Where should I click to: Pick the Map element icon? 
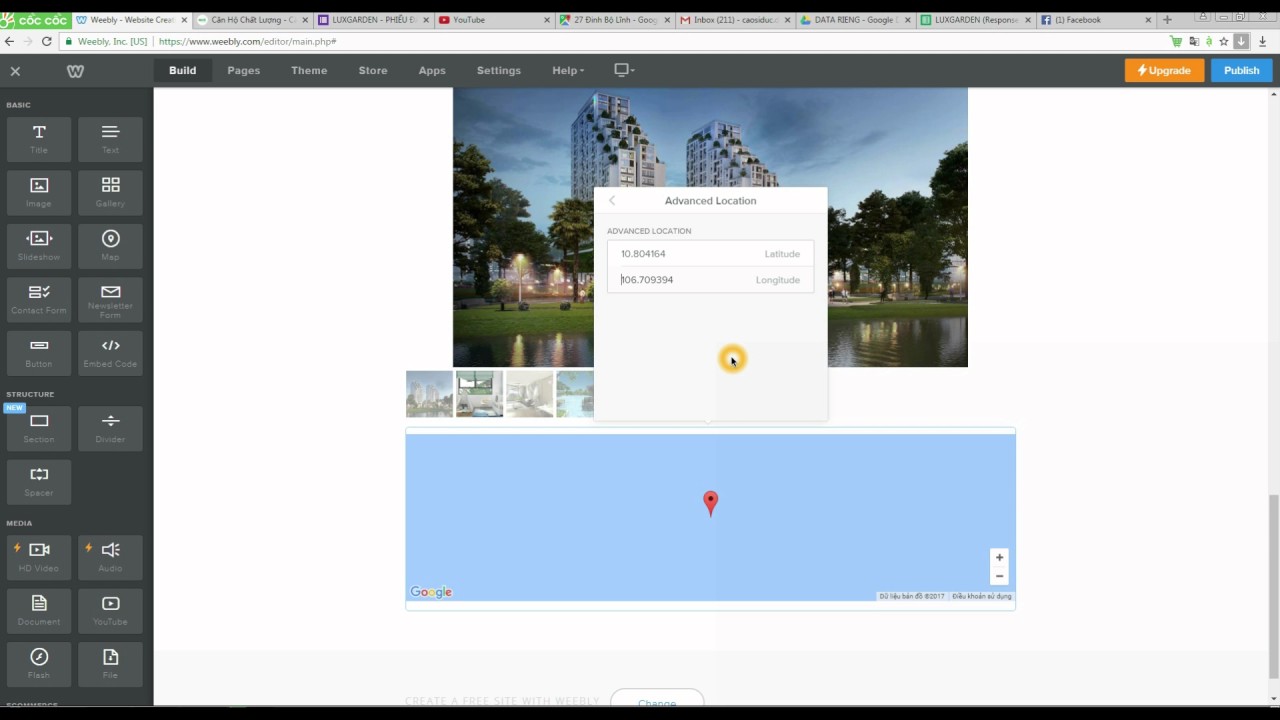110,240
